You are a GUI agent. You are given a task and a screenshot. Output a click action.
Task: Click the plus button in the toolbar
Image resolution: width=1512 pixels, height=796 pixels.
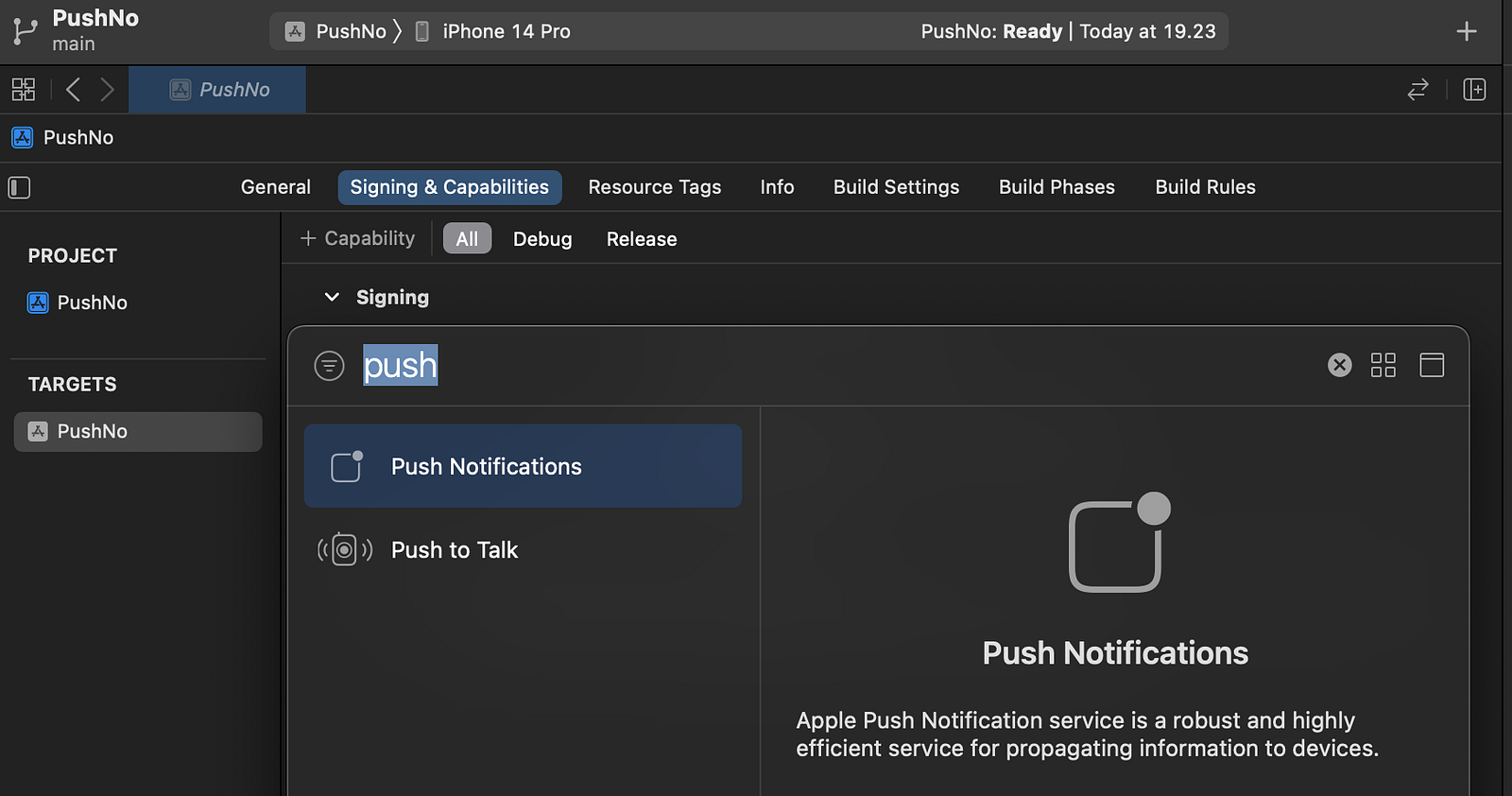(x=1467, y=31)
